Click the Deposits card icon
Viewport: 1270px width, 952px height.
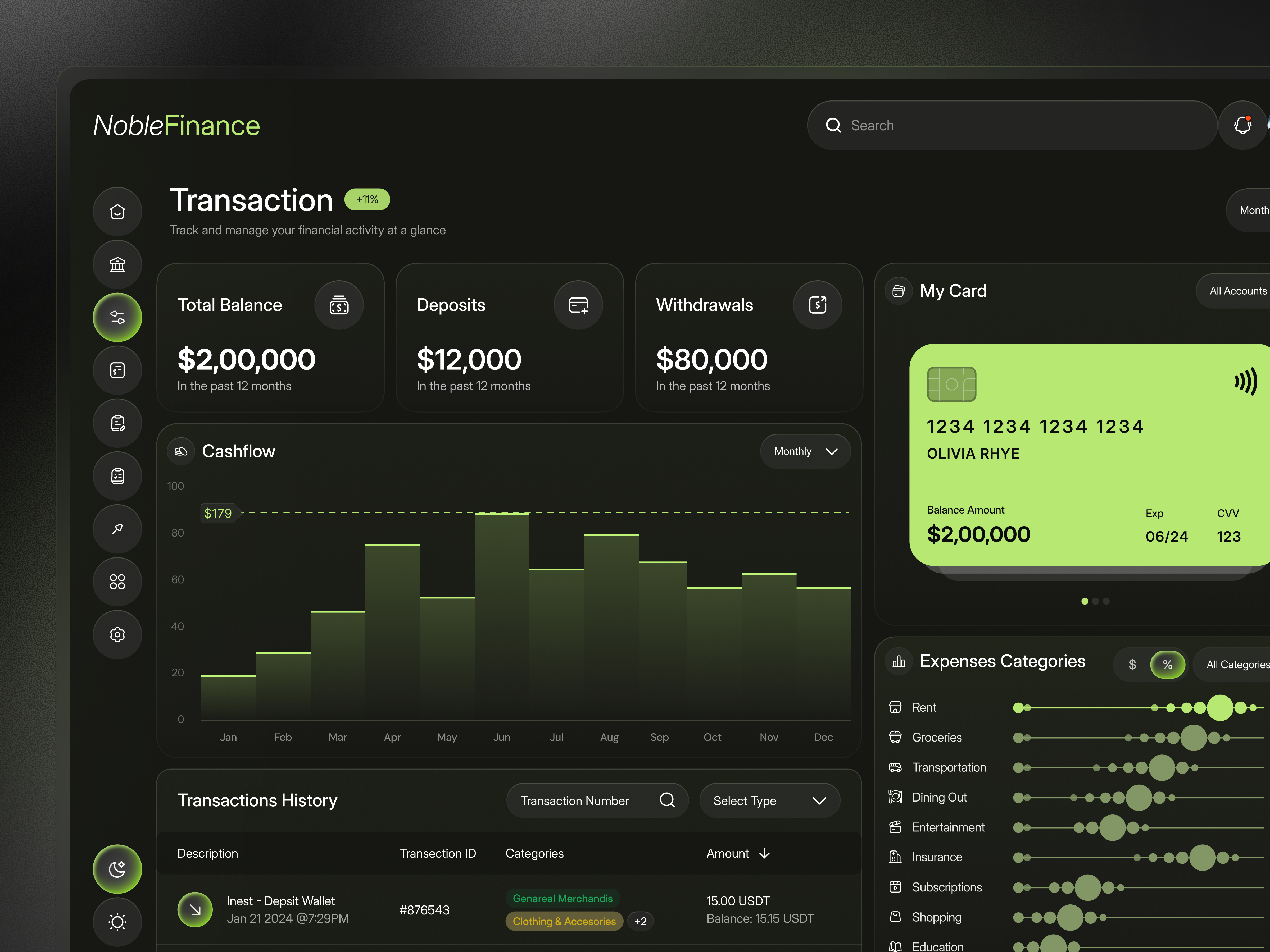click(578, 305)
